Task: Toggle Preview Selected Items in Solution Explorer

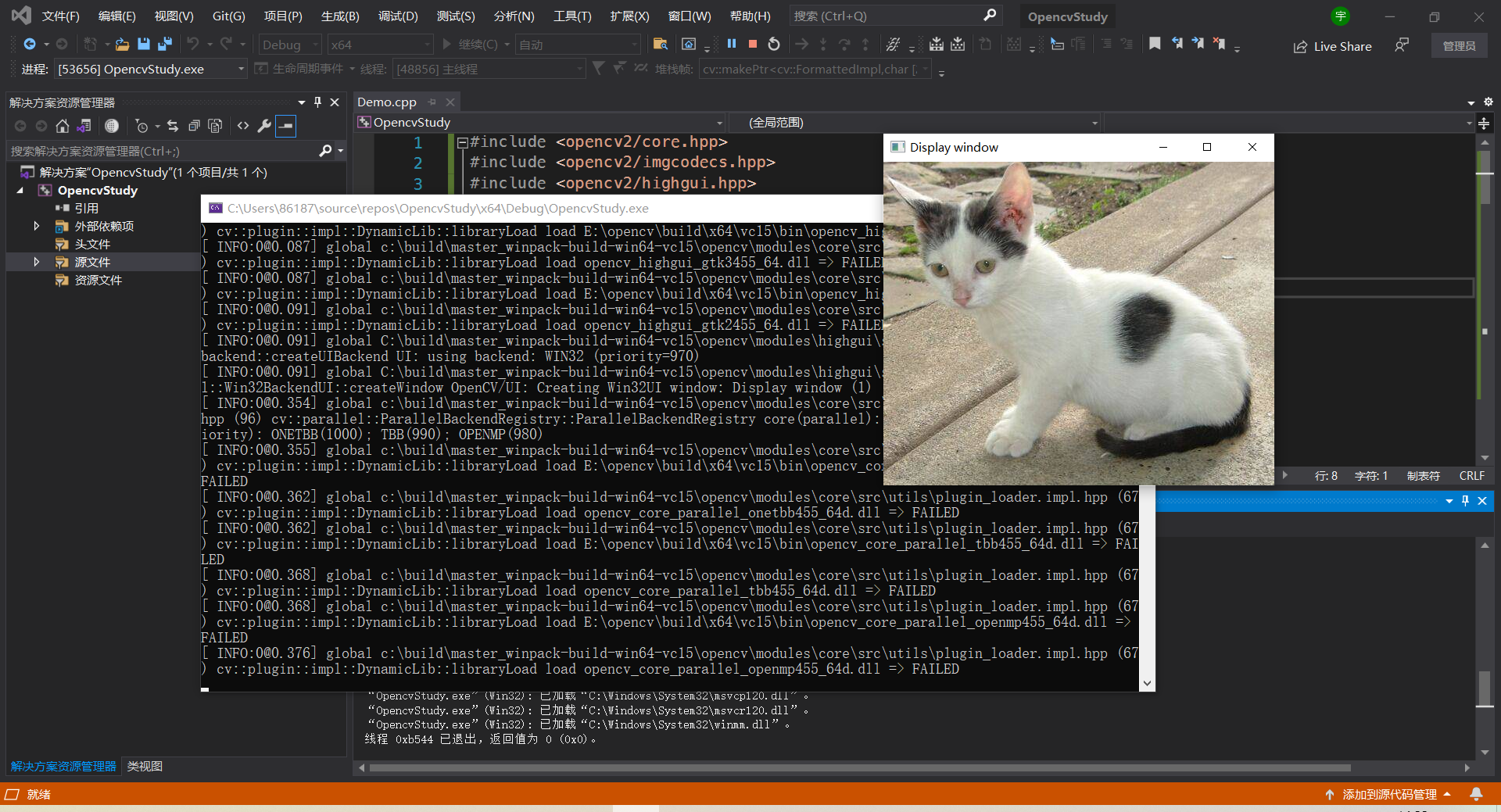Action: point(286,126)
